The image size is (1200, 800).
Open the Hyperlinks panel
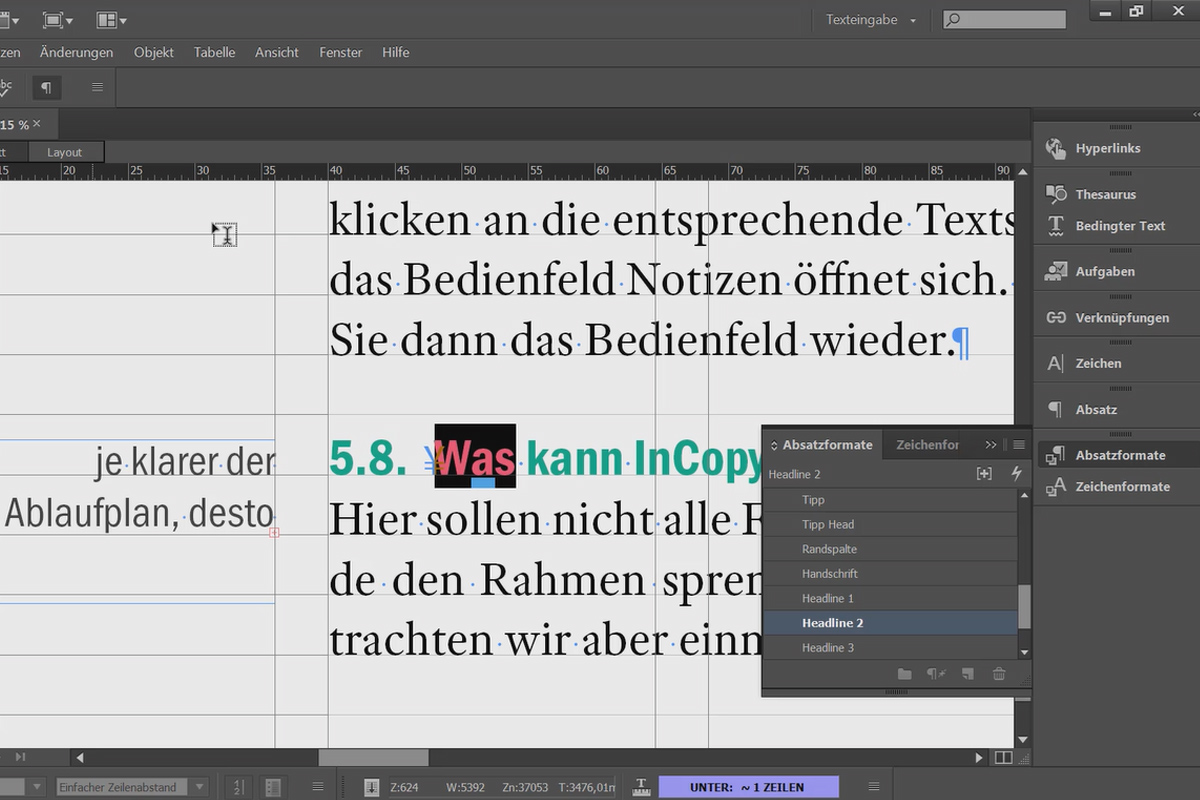point(1096,147)
